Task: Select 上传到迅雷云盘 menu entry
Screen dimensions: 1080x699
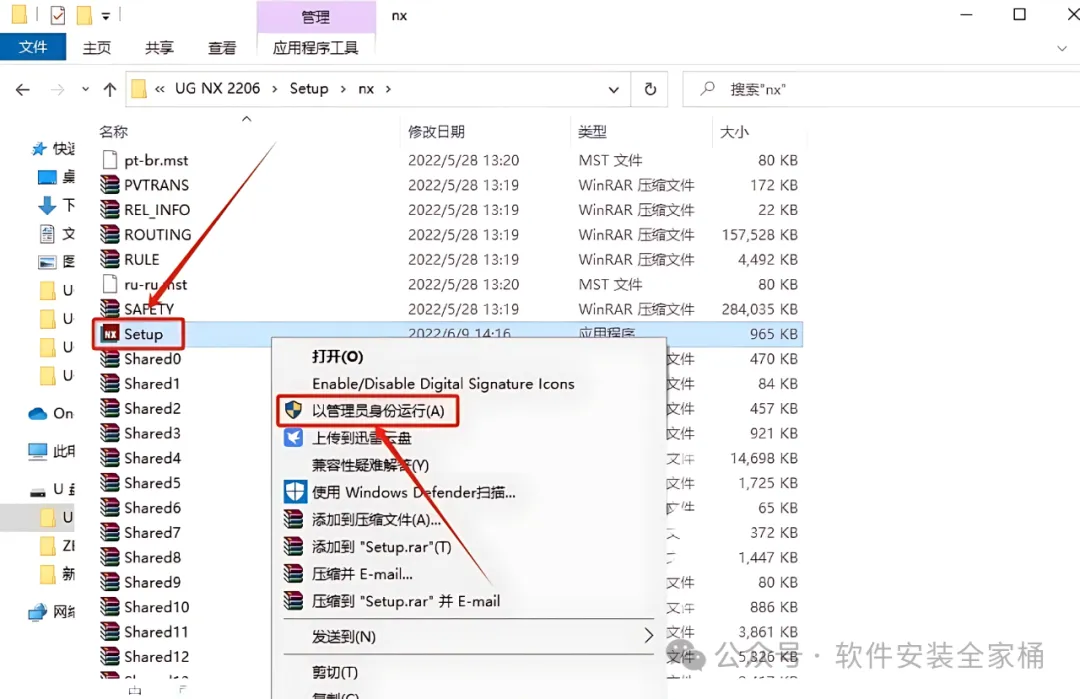Action: [x=362, y=438]
